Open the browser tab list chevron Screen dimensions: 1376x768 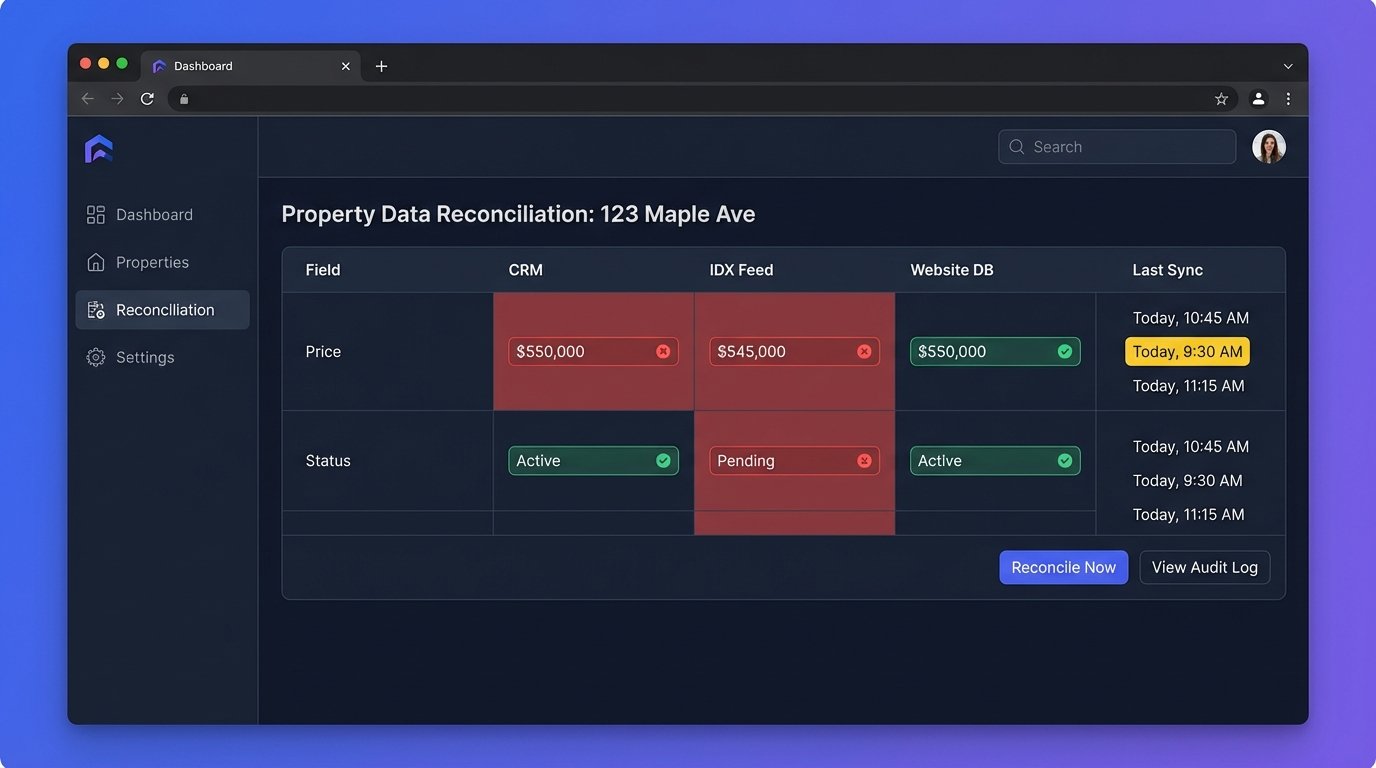(x=1287, y=66)
